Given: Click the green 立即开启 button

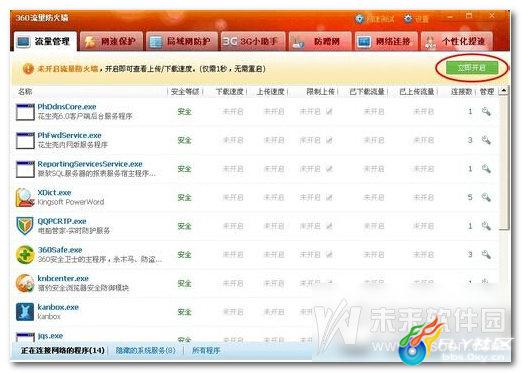Looking at the screenshot, I should point(472,68).
